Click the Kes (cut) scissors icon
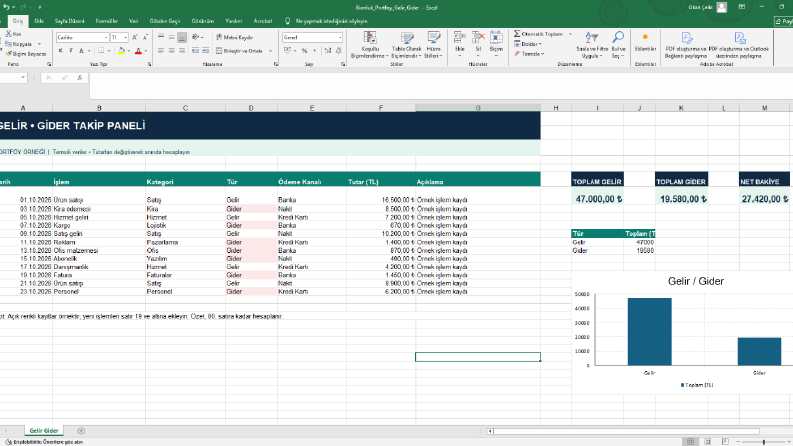 point(9,34)
